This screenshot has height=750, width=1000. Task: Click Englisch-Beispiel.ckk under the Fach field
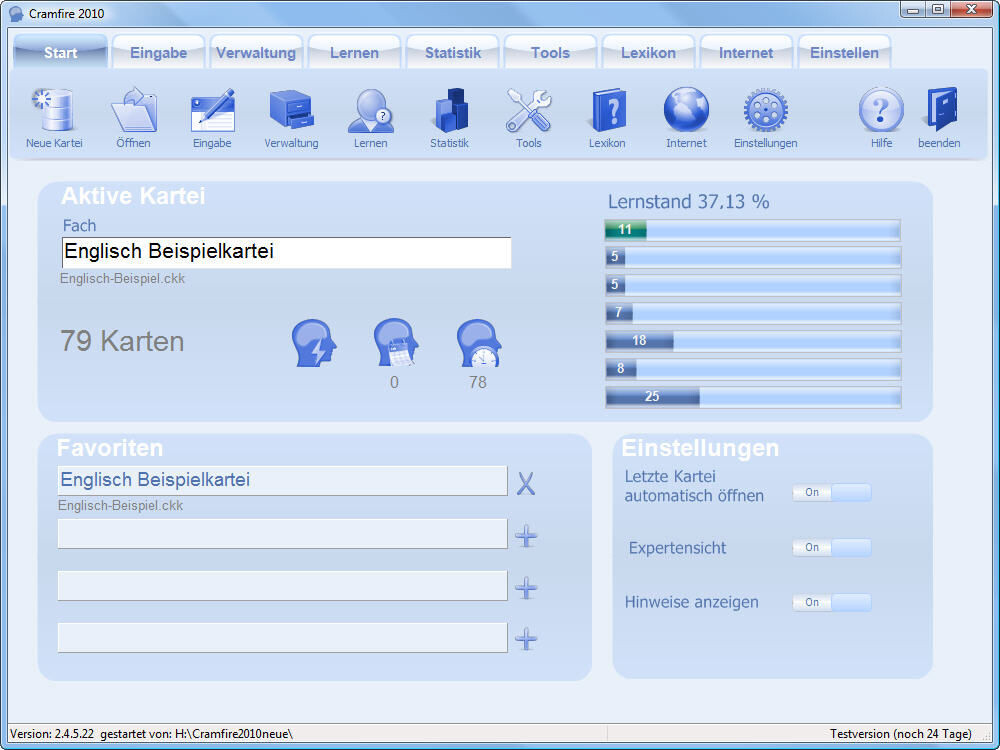click(122, 279)
